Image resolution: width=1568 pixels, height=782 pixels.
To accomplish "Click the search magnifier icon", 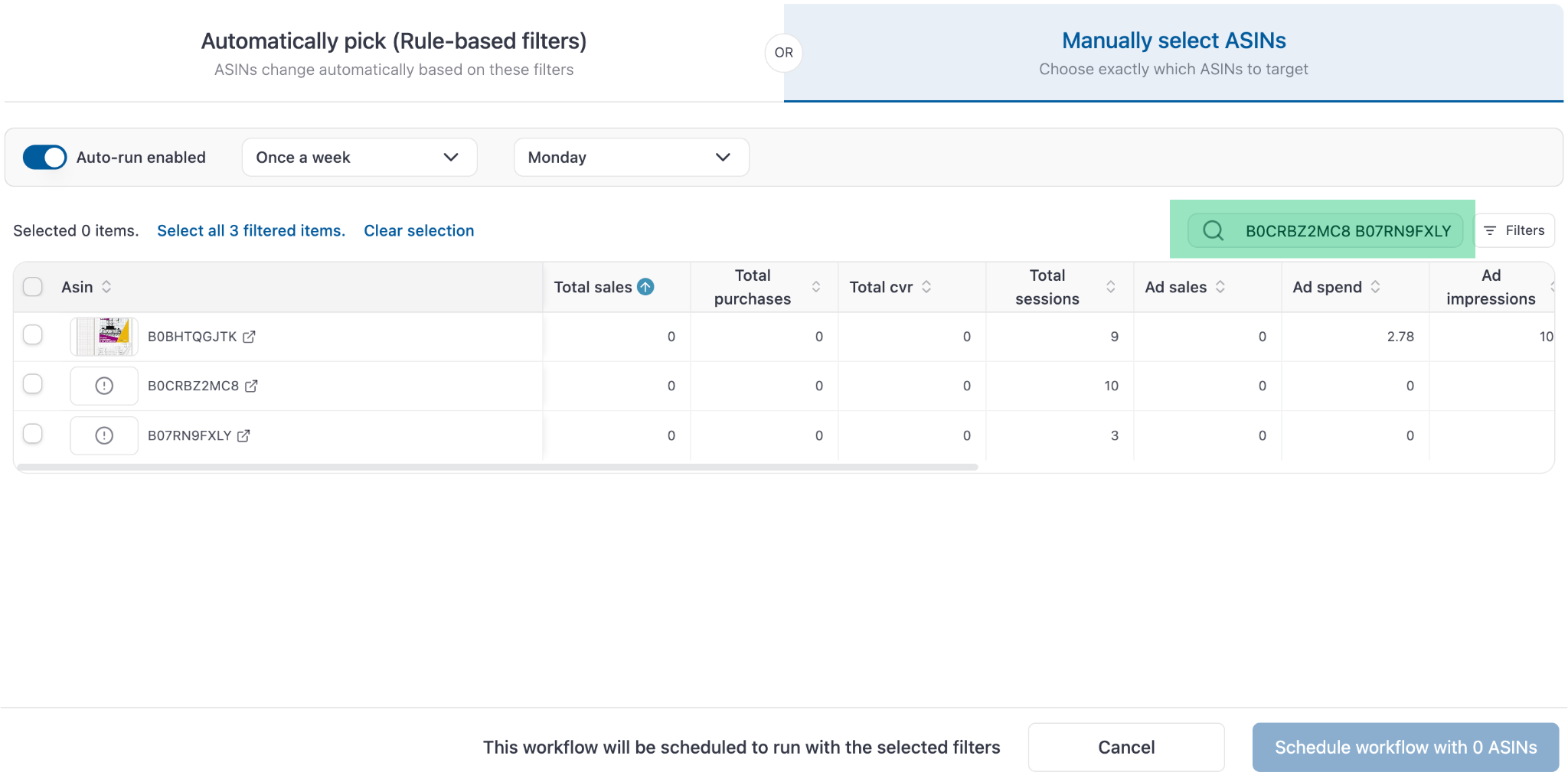I will tap(1213, 230).
